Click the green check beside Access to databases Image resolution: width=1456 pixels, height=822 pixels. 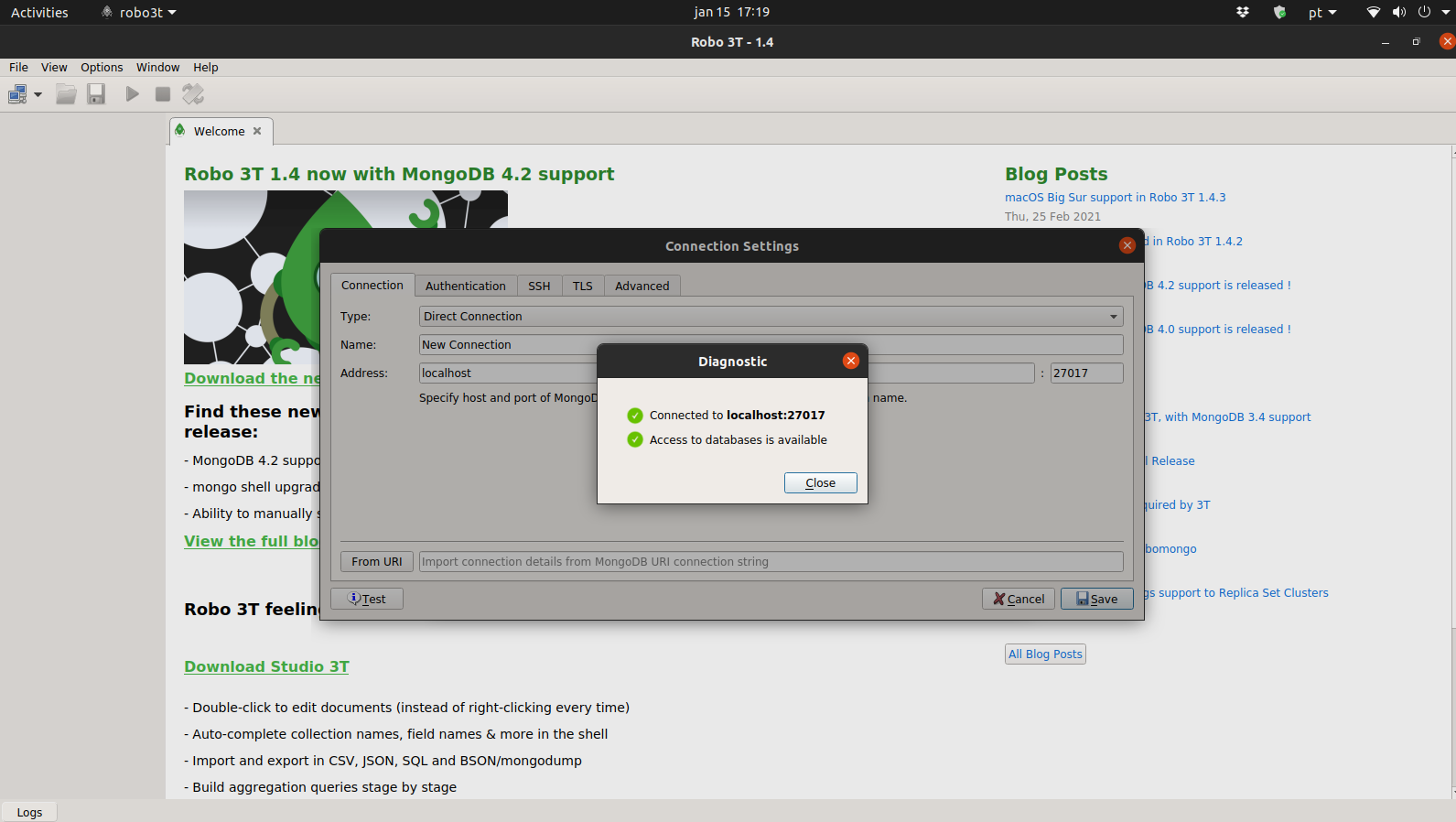(x=635, y=440)
